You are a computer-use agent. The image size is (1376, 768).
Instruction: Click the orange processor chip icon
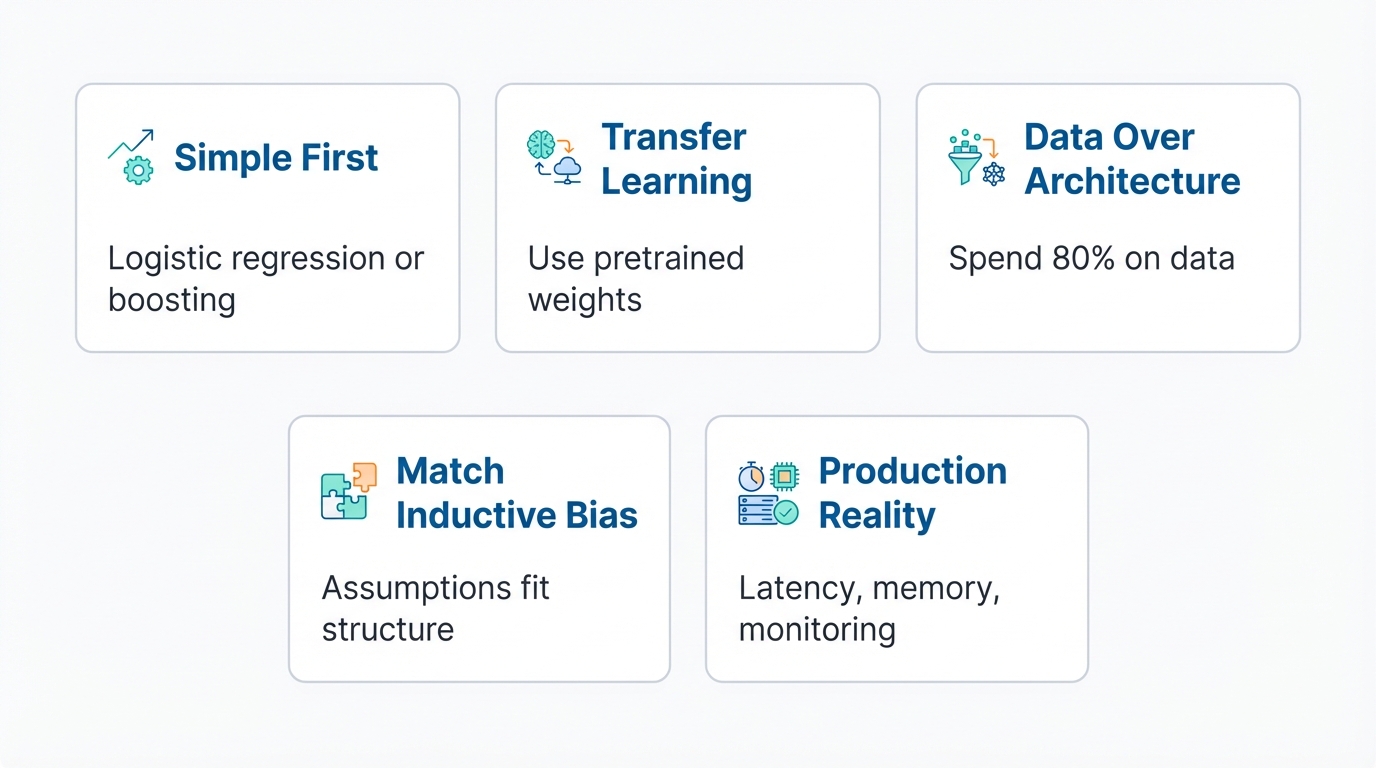(785, 477)
